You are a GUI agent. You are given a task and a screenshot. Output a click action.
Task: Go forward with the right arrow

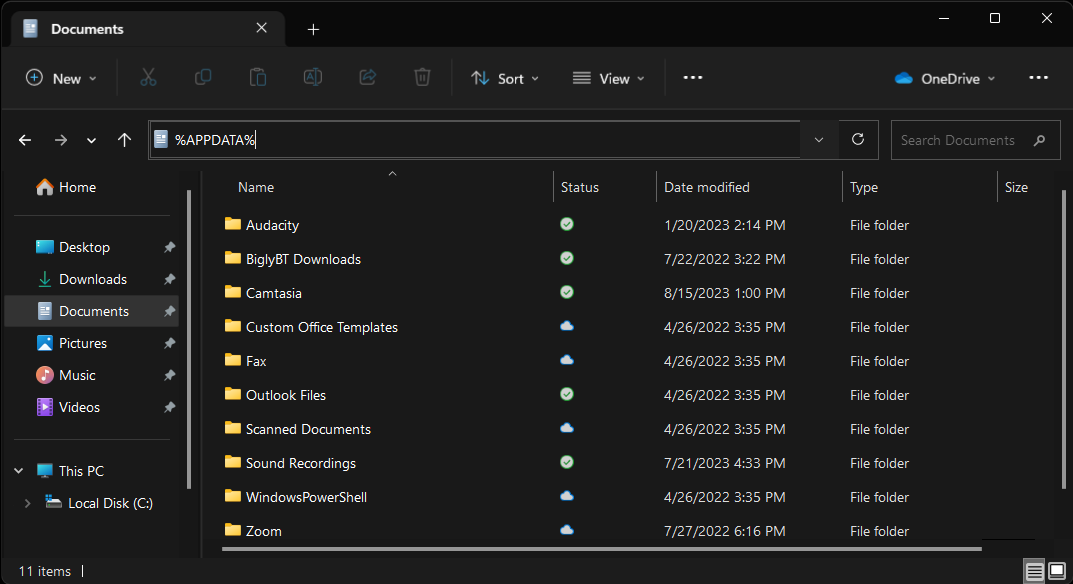(61, 140)
